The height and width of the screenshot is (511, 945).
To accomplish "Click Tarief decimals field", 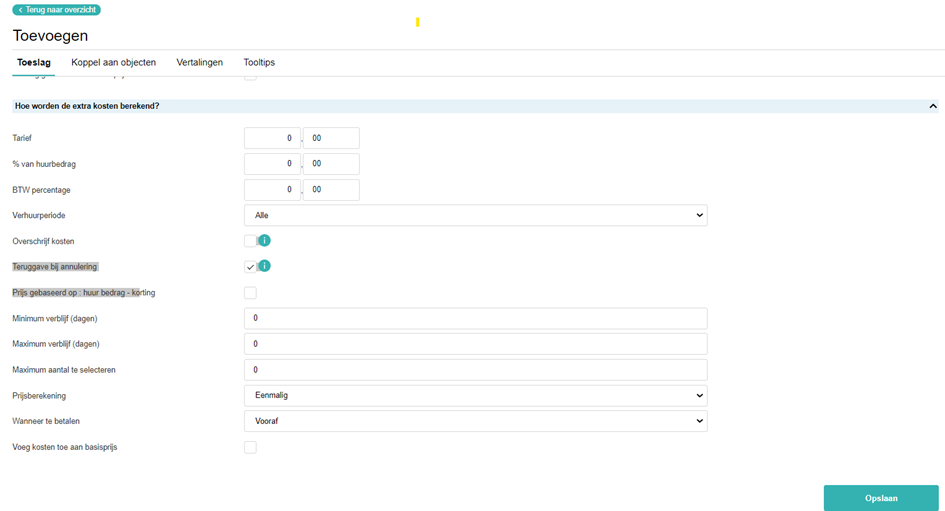I will (x=331, y=138).
